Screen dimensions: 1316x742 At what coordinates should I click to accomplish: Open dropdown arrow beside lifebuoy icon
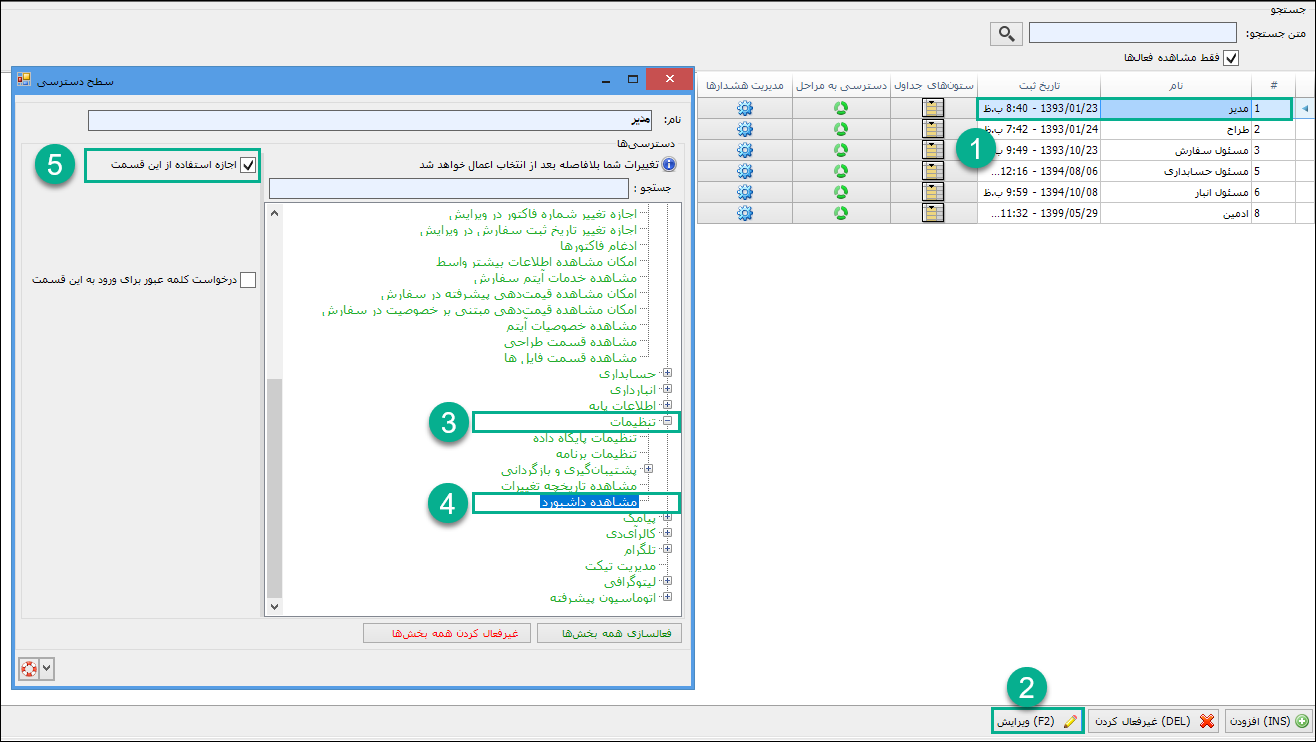46,668
